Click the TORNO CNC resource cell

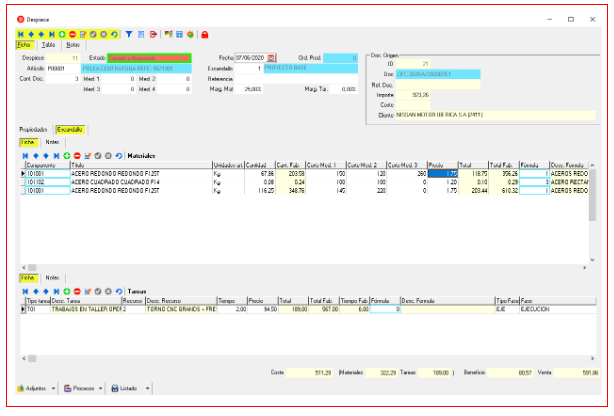(x=181, y=309)
